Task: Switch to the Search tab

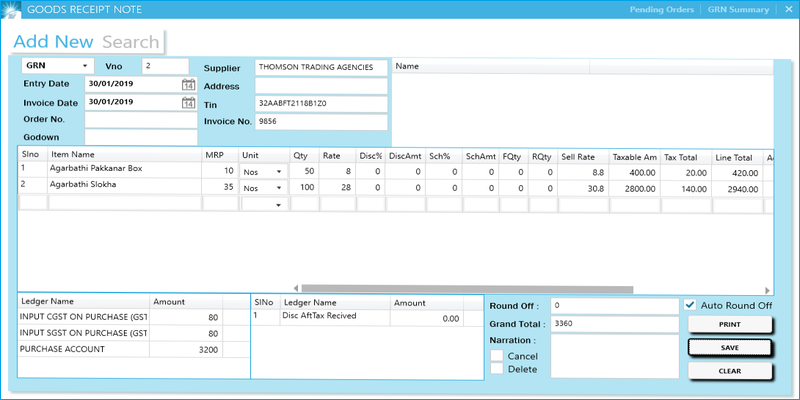Action: tap(131, 42)
